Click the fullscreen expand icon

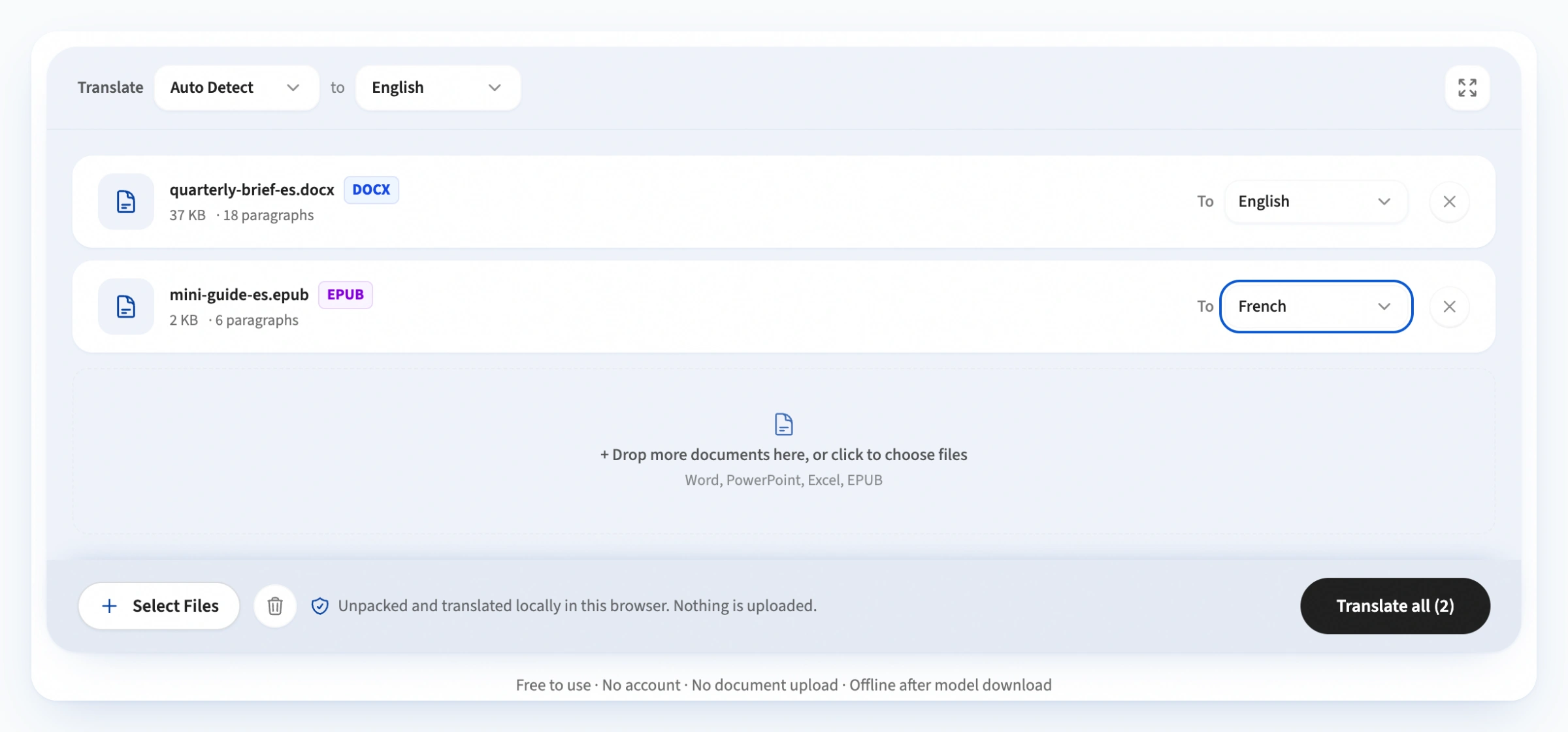[1467, 88]
